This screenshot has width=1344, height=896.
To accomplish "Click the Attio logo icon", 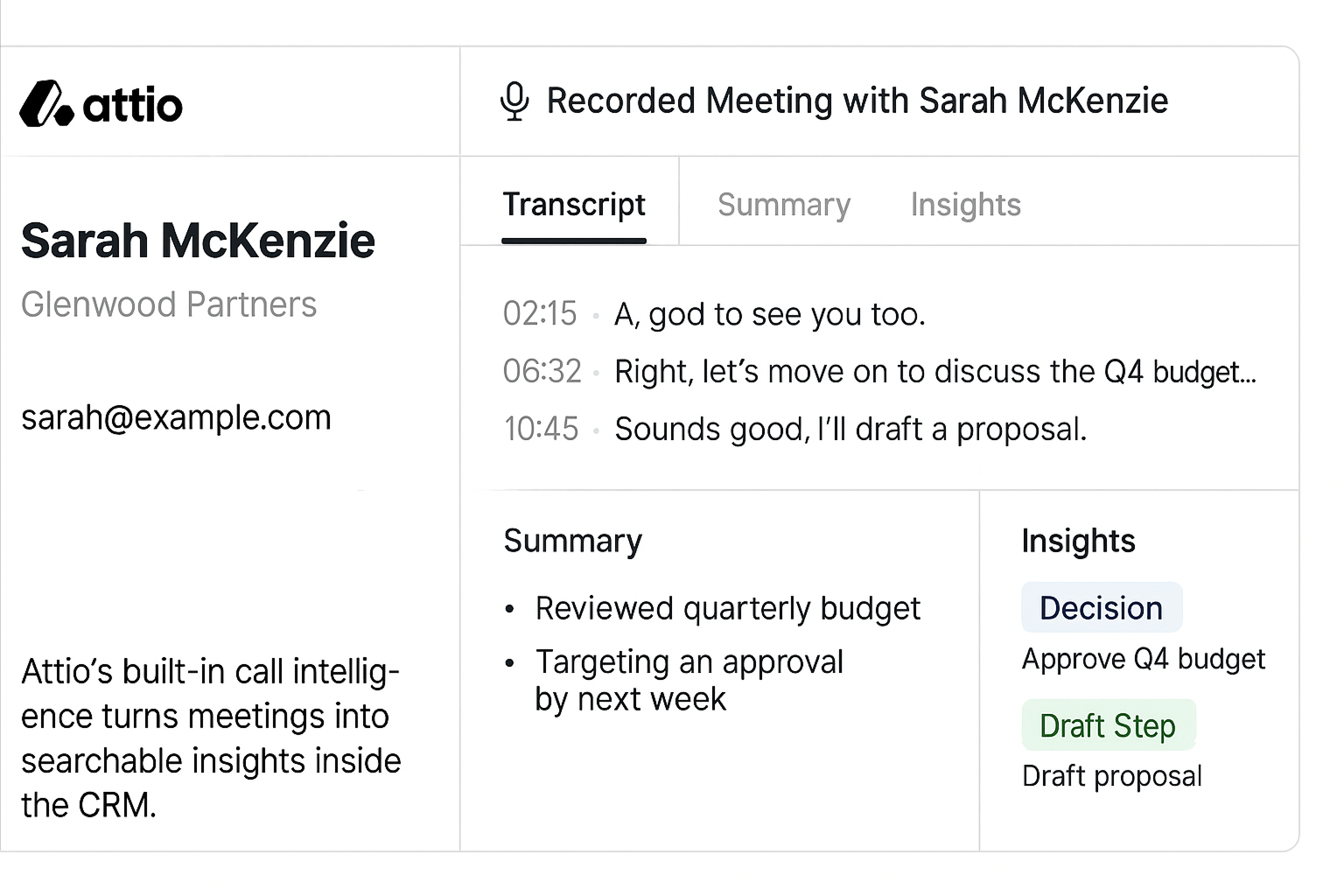I will pos(45,103).
